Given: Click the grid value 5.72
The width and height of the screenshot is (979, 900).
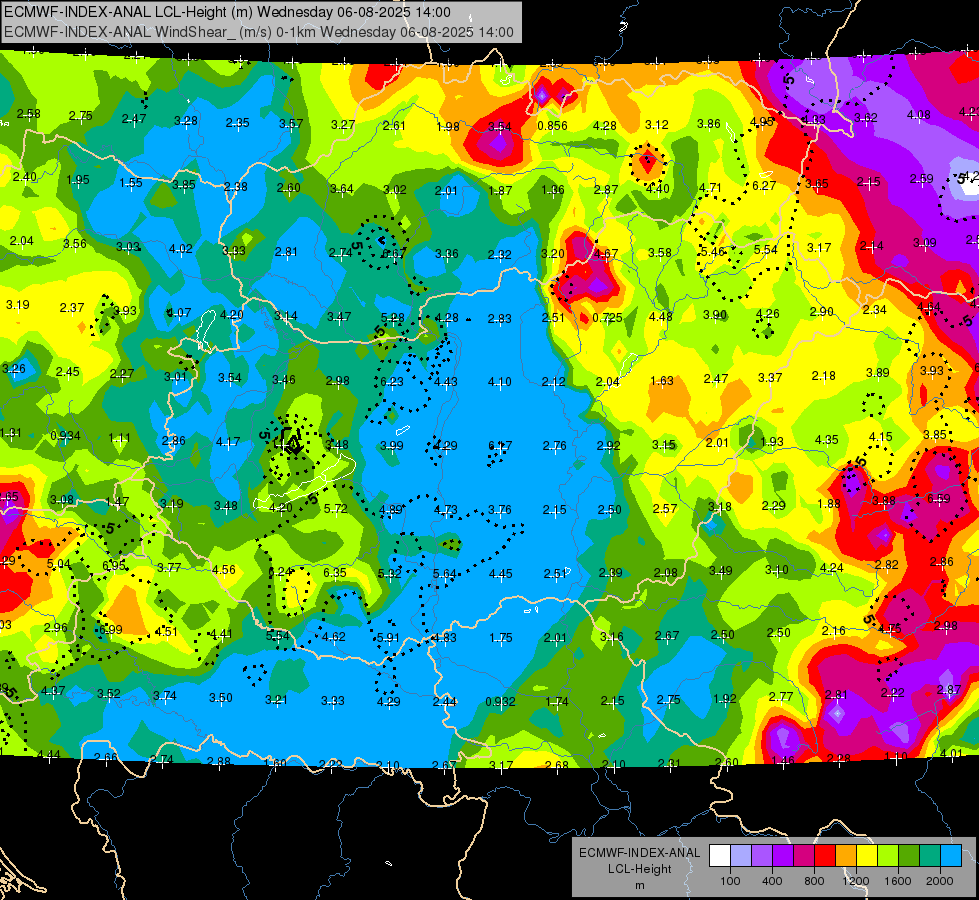Looking at the screenshot, I should 335,508.
